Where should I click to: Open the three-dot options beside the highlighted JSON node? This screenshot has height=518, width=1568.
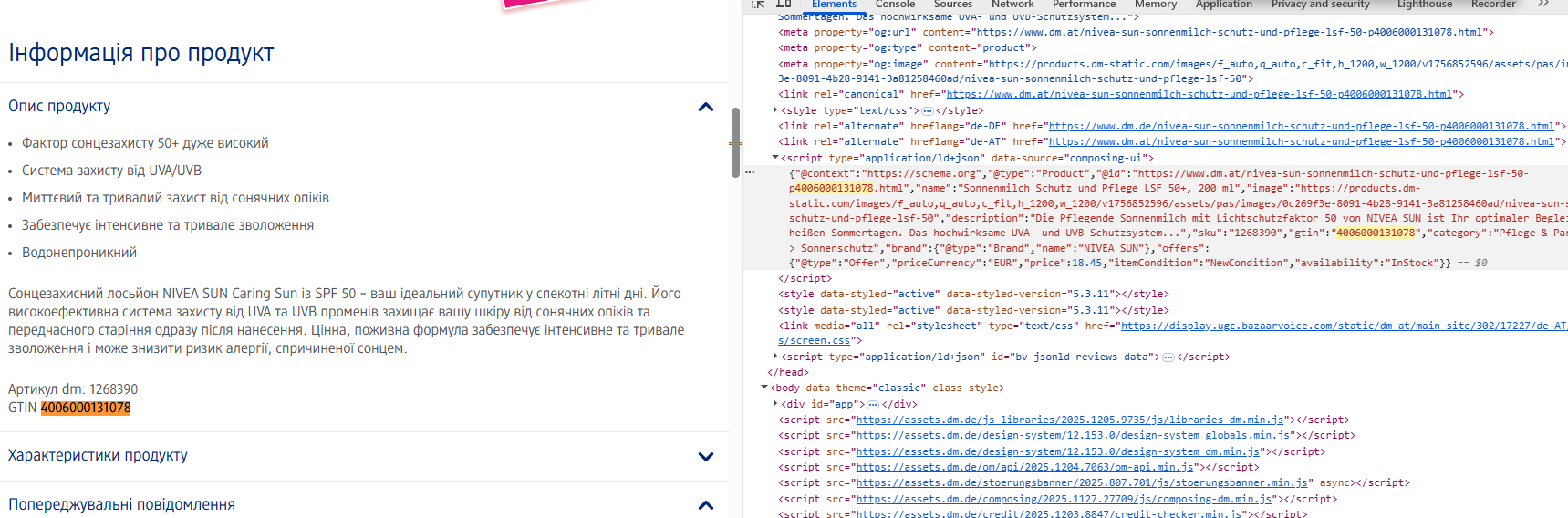tap(750, 172)
